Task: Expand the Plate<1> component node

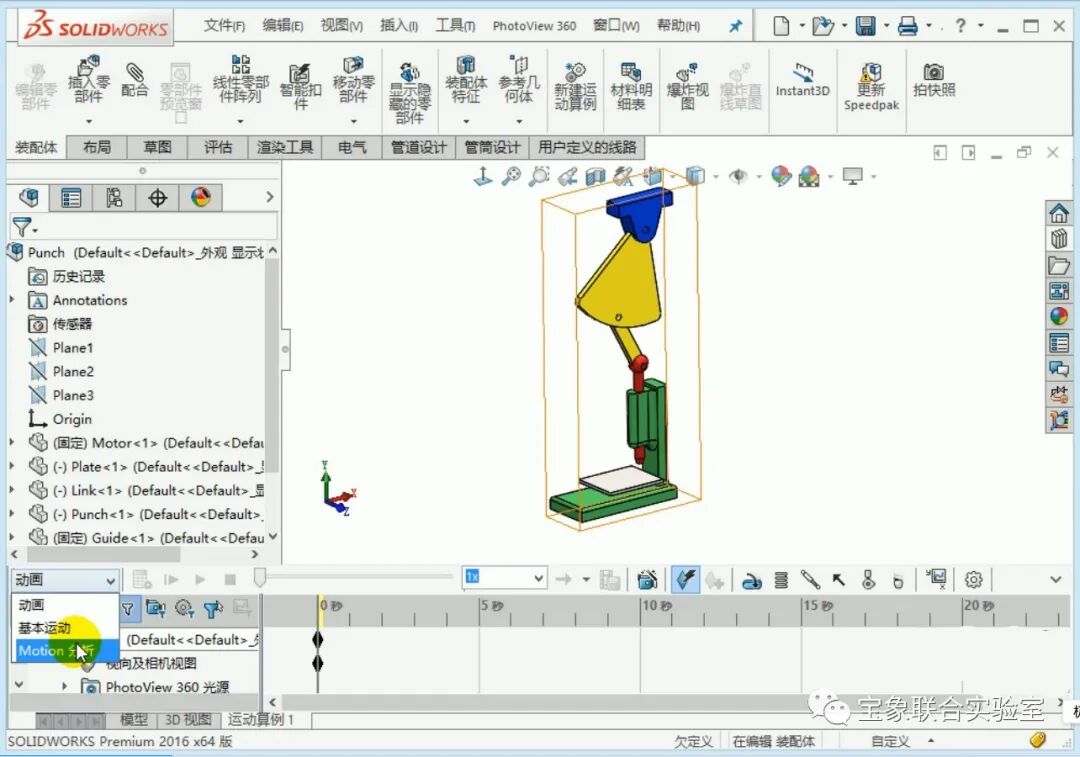Action: tap(12, 466)
